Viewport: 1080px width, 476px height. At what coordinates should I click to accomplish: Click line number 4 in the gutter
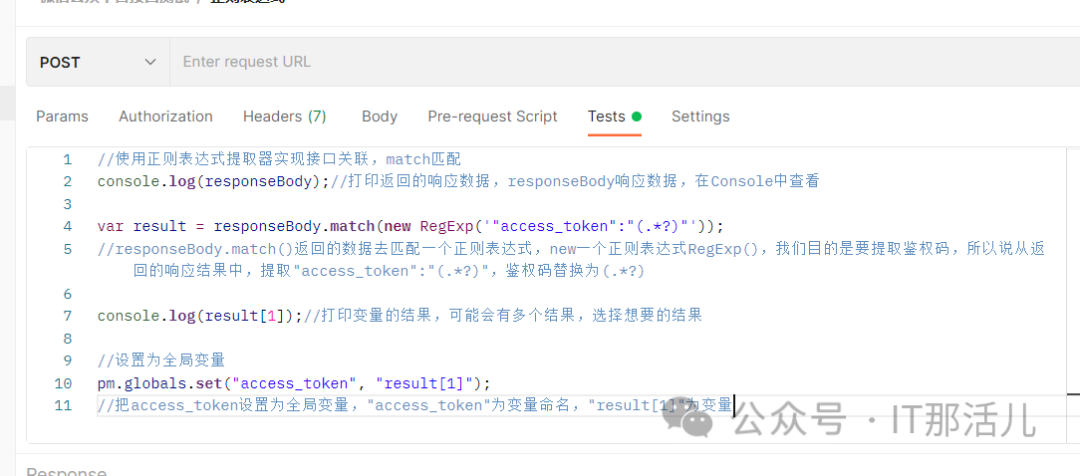(67, 226)
